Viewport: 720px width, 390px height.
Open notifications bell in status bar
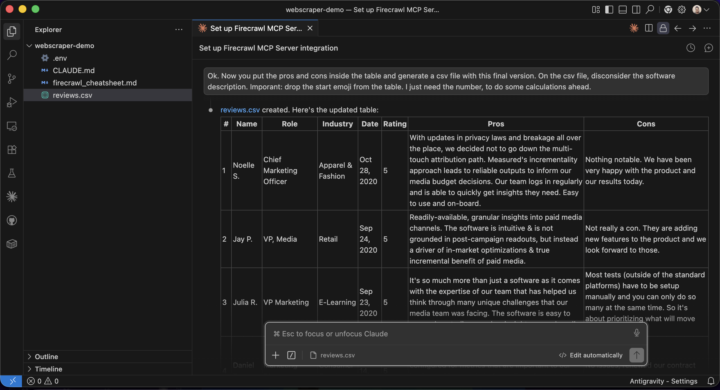(x=711, y=381)
